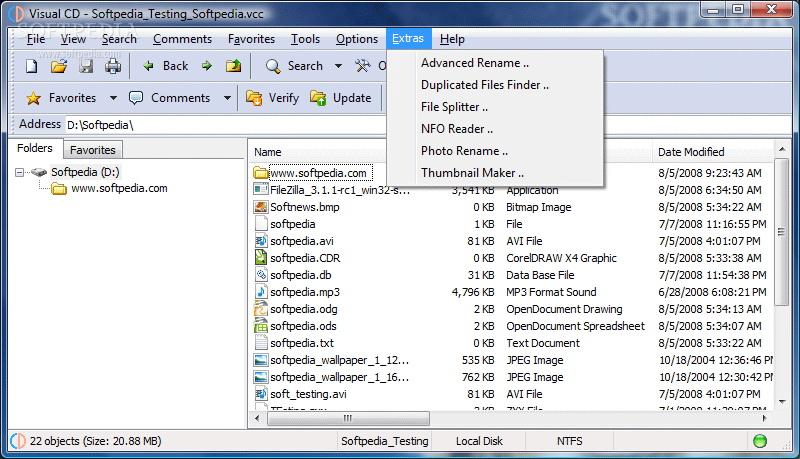The height and width of the screenshot is (459, 800).
Task: Expand the Favorites dropdown arrow
Action: (113, 98)
